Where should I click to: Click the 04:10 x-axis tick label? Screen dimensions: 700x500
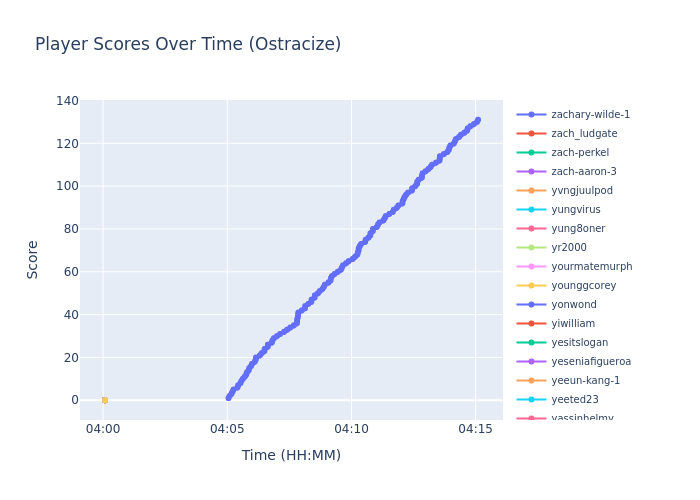pos(351,429)
